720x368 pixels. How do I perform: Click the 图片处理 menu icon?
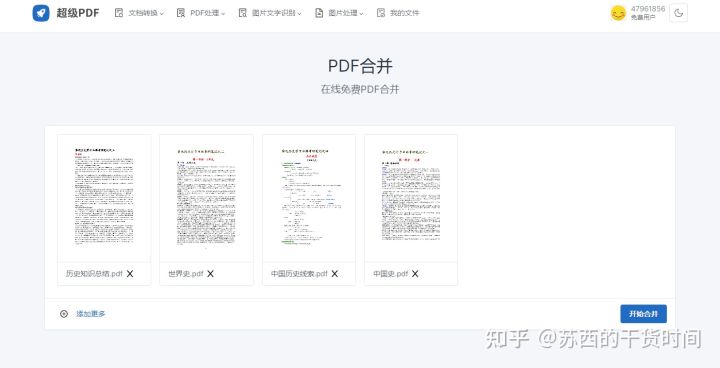(319, 13)
